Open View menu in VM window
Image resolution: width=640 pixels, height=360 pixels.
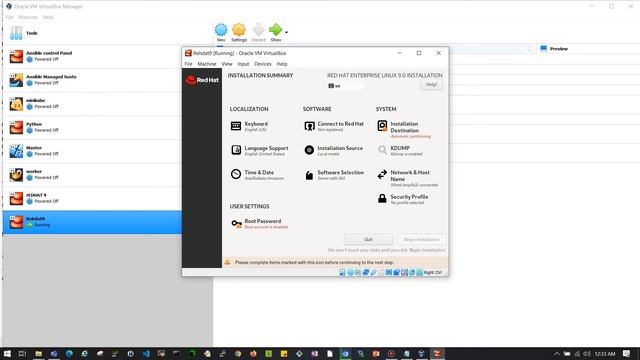click(227, 64)
